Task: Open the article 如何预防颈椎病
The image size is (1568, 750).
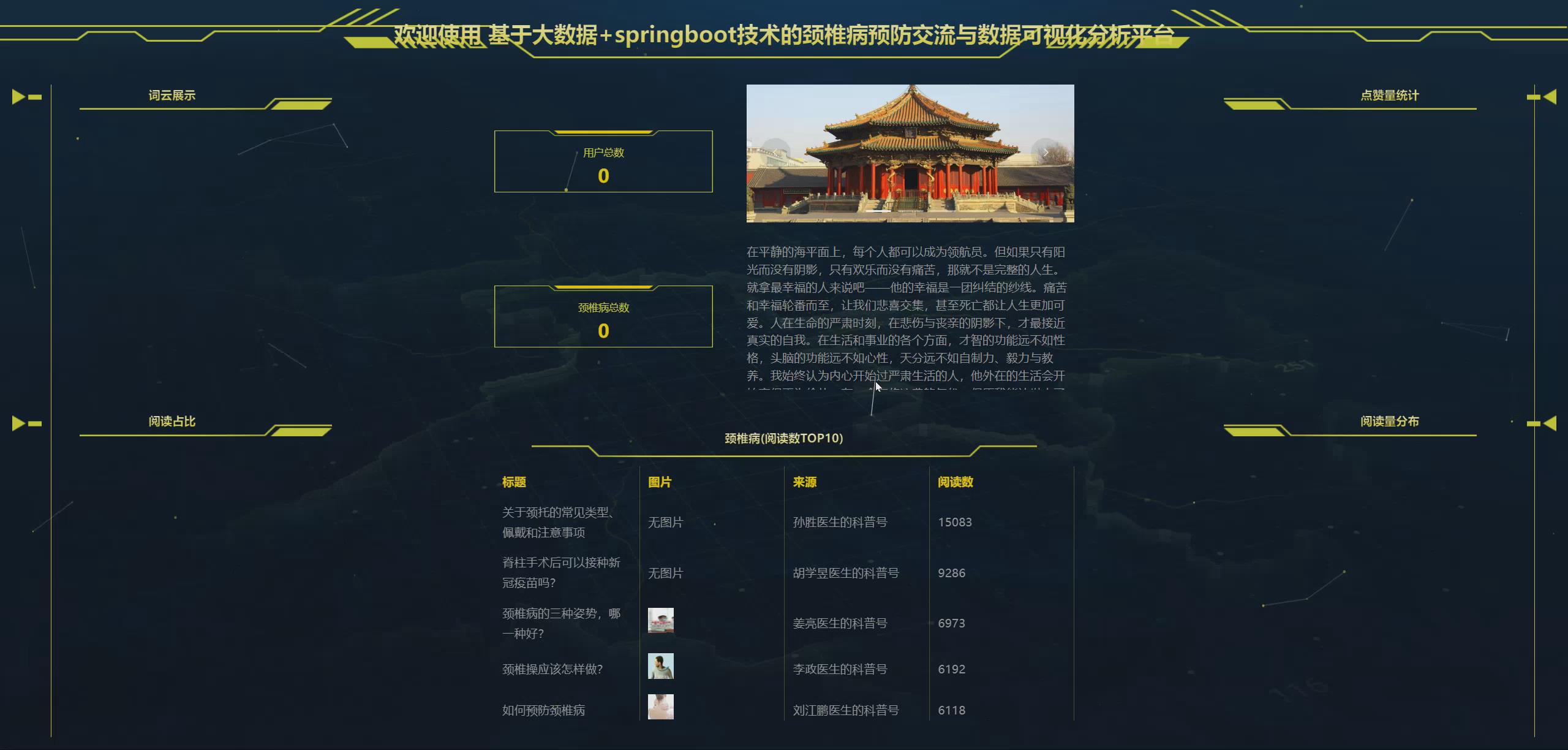Action: (543, 710)
